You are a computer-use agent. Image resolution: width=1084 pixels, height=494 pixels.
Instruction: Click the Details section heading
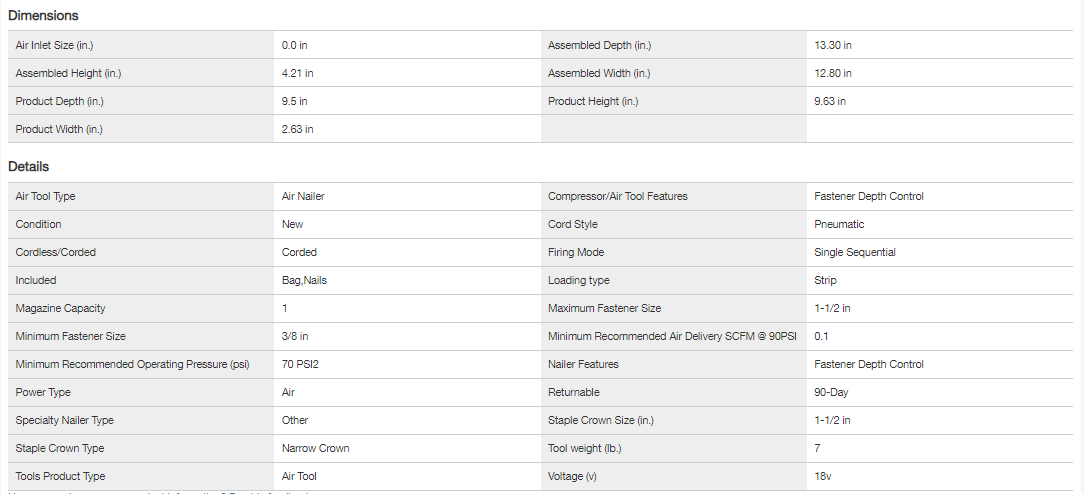point(29,167)
